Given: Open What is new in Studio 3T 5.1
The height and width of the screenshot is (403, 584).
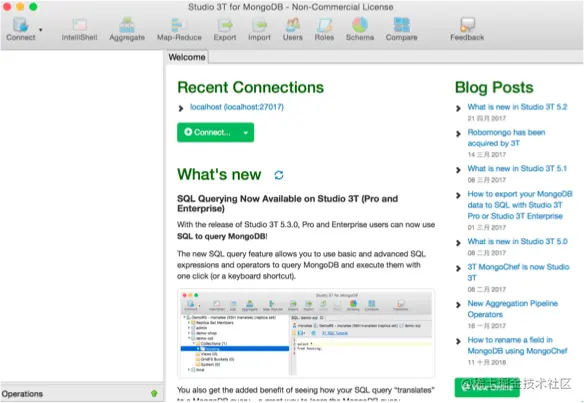Looking at the screenshot, I should point(517,169).
